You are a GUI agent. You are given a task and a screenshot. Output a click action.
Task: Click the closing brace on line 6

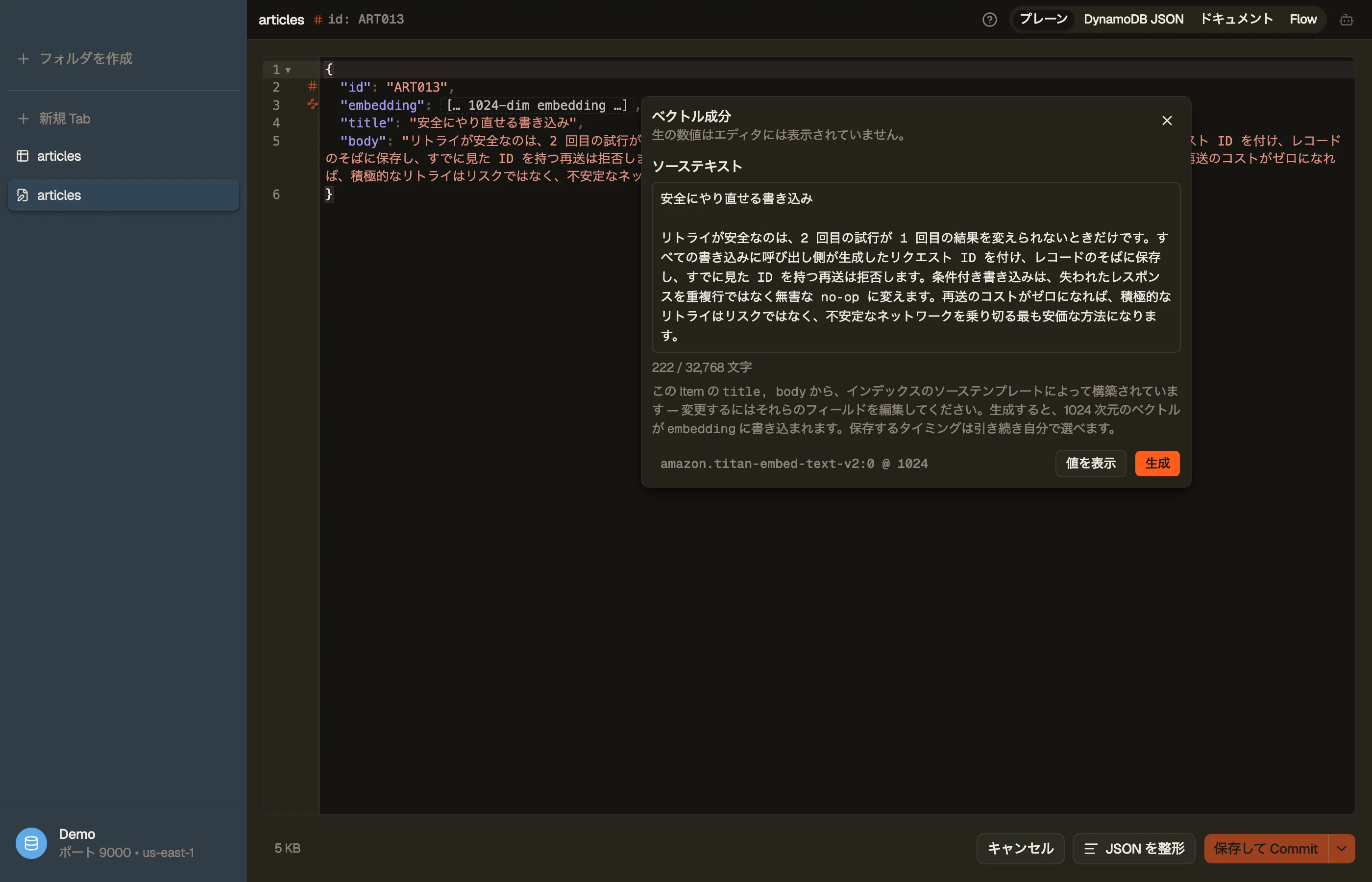pos(329,194)
